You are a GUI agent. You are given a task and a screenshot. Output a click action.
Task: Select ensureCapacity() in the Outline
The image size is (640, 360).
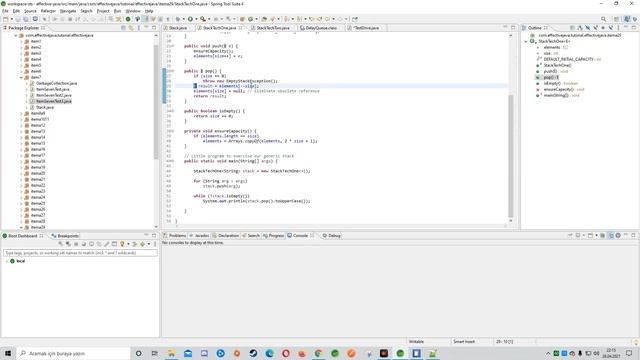560,89
